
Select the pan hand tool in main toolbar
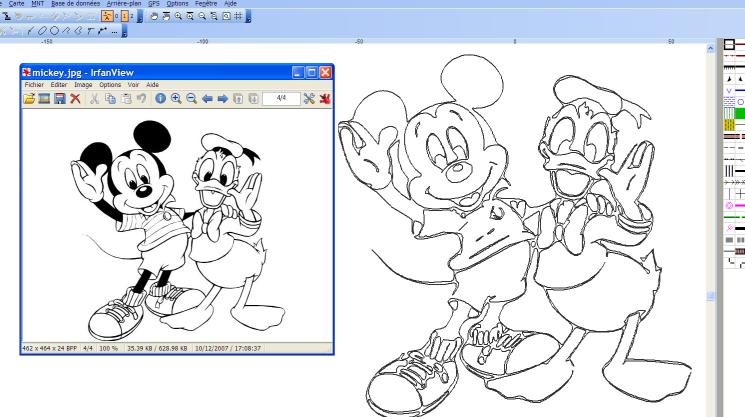pyautogui.click(x=154, y=16)
